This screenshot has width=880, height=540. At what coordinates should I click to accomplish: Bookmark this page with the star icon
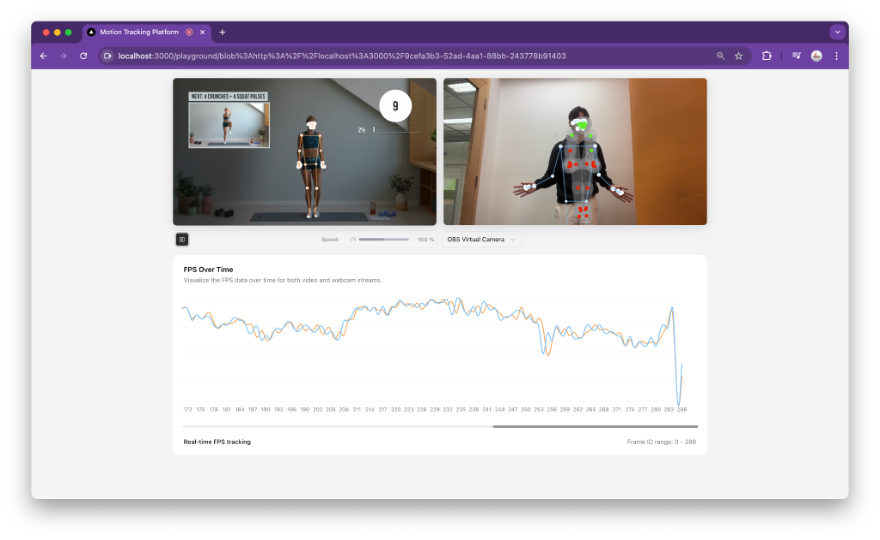click(x=739, y=56)
